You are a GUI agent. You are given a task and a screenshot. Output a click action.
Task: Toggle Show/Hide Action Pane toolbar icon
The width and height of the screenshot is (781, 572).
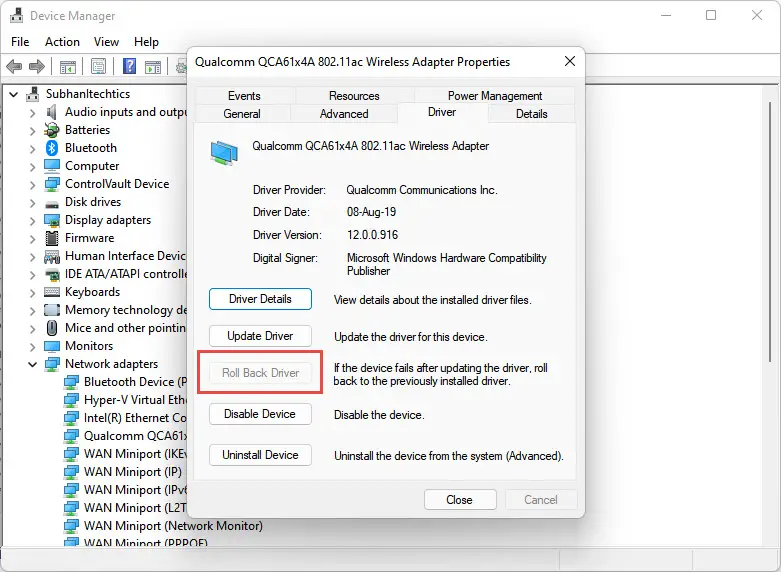pos(153,66)
